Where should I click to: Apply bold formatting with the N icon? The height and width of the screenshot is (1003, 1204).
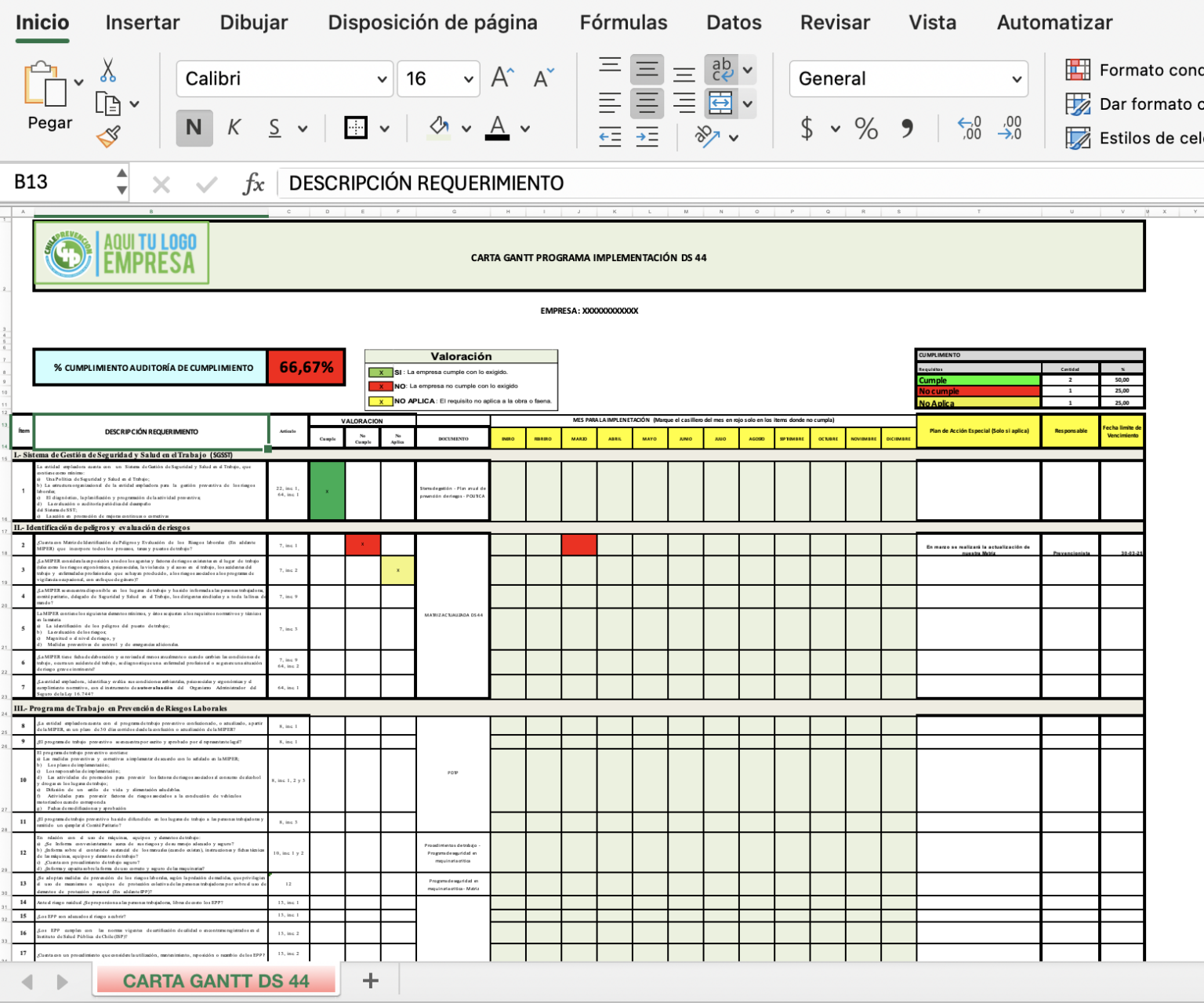[194, 127]
